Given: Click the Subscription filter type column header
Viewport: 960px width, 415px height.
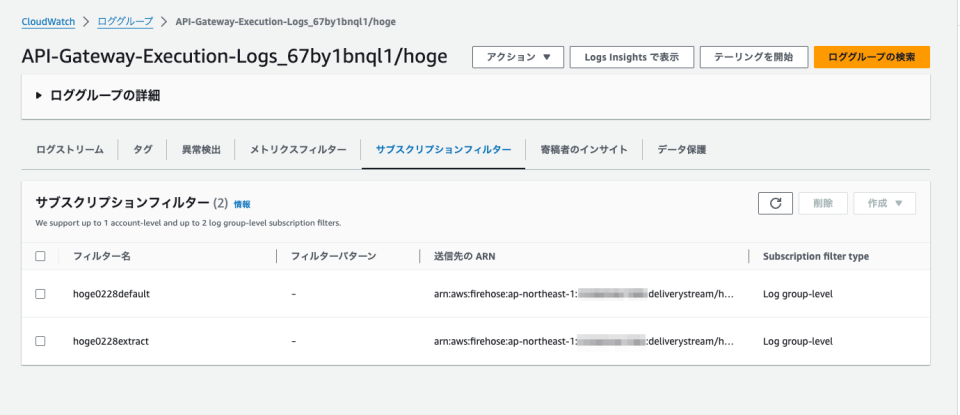Looking at the screenshot, I should 816,256.
